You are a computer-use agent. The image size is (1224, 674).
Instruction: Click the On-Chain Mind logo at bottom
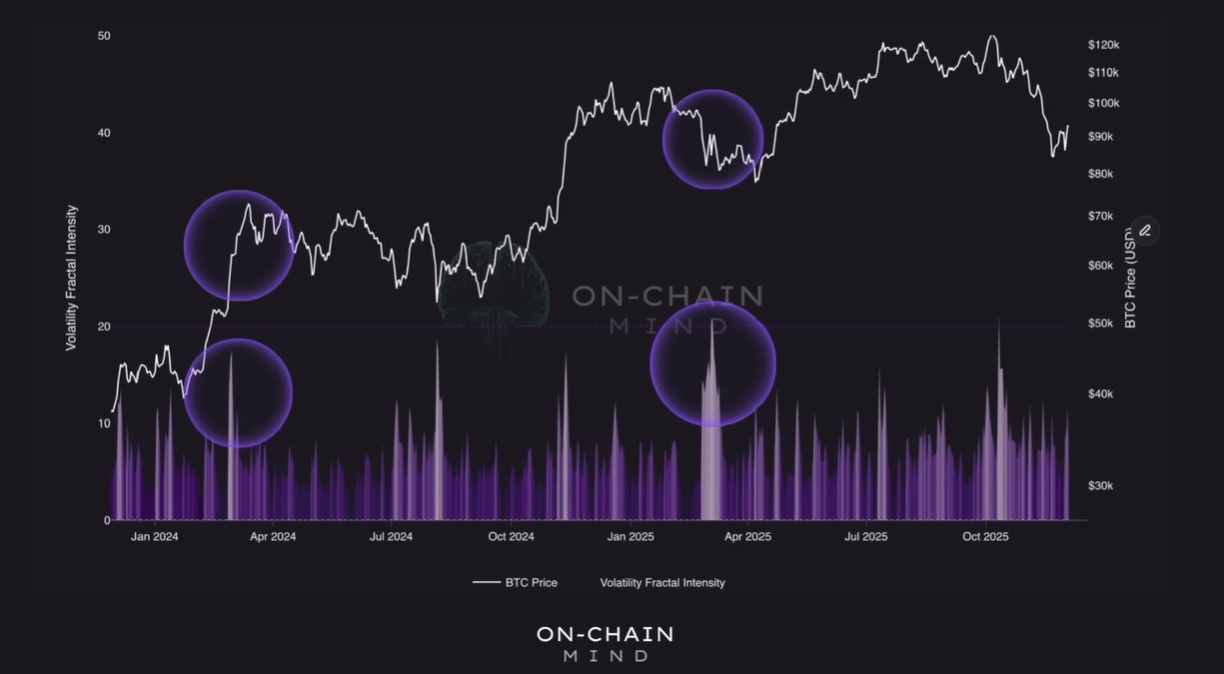(x=605, y=644)
